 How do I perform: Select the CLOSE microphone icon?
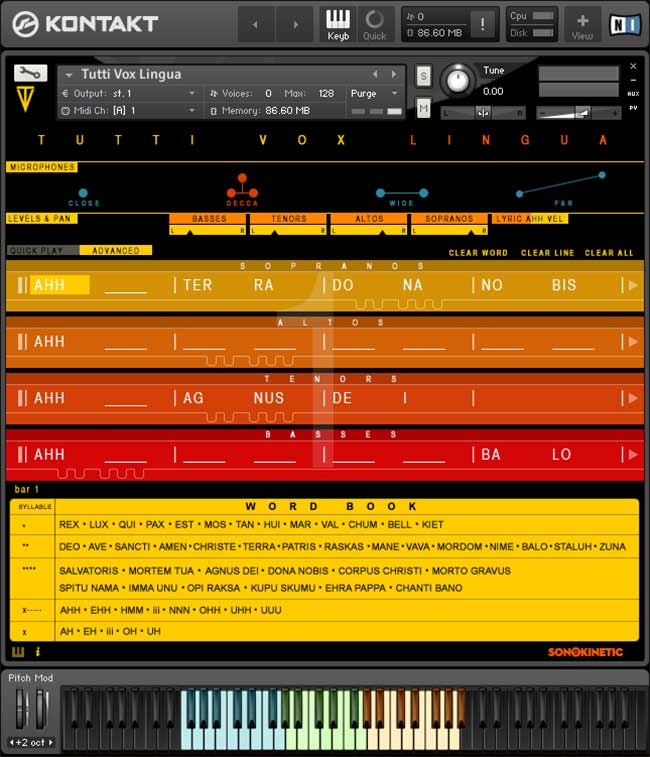pyautogui.click(x=83, y=193)
